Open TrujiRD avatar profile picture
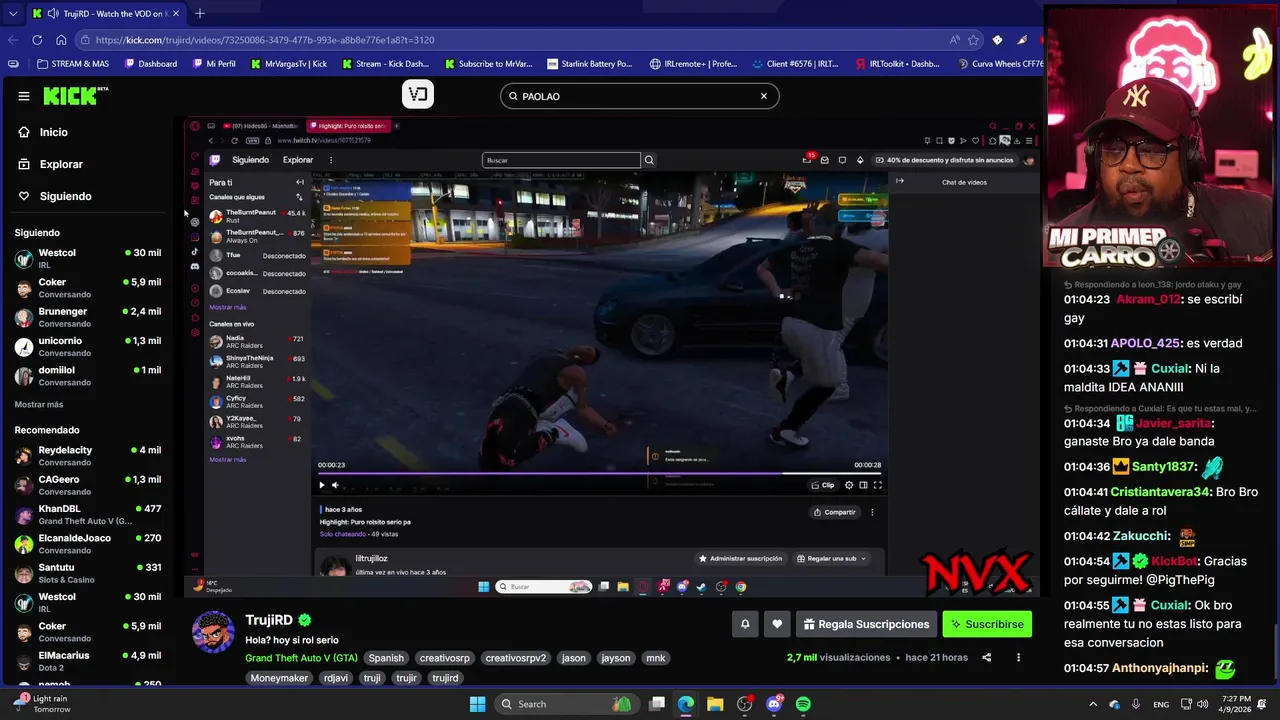This screenshot has height=720, width=1280. click(x=213, y=631)
